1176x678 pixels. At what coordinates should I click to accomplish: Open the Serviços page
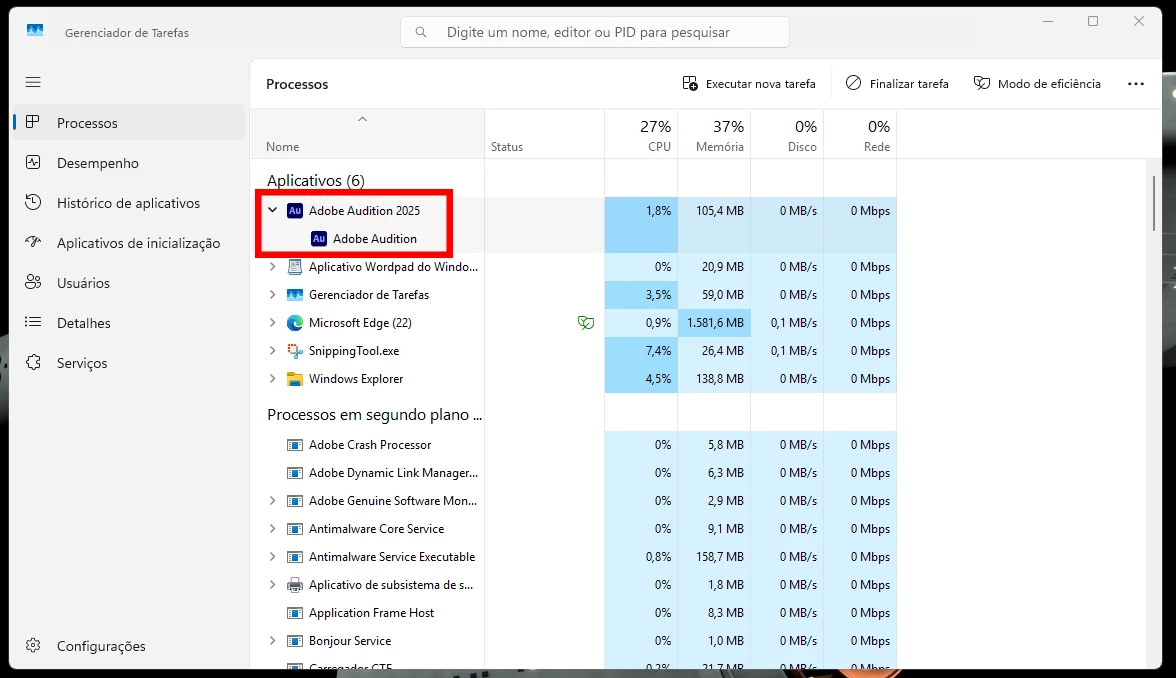(129, 362)
